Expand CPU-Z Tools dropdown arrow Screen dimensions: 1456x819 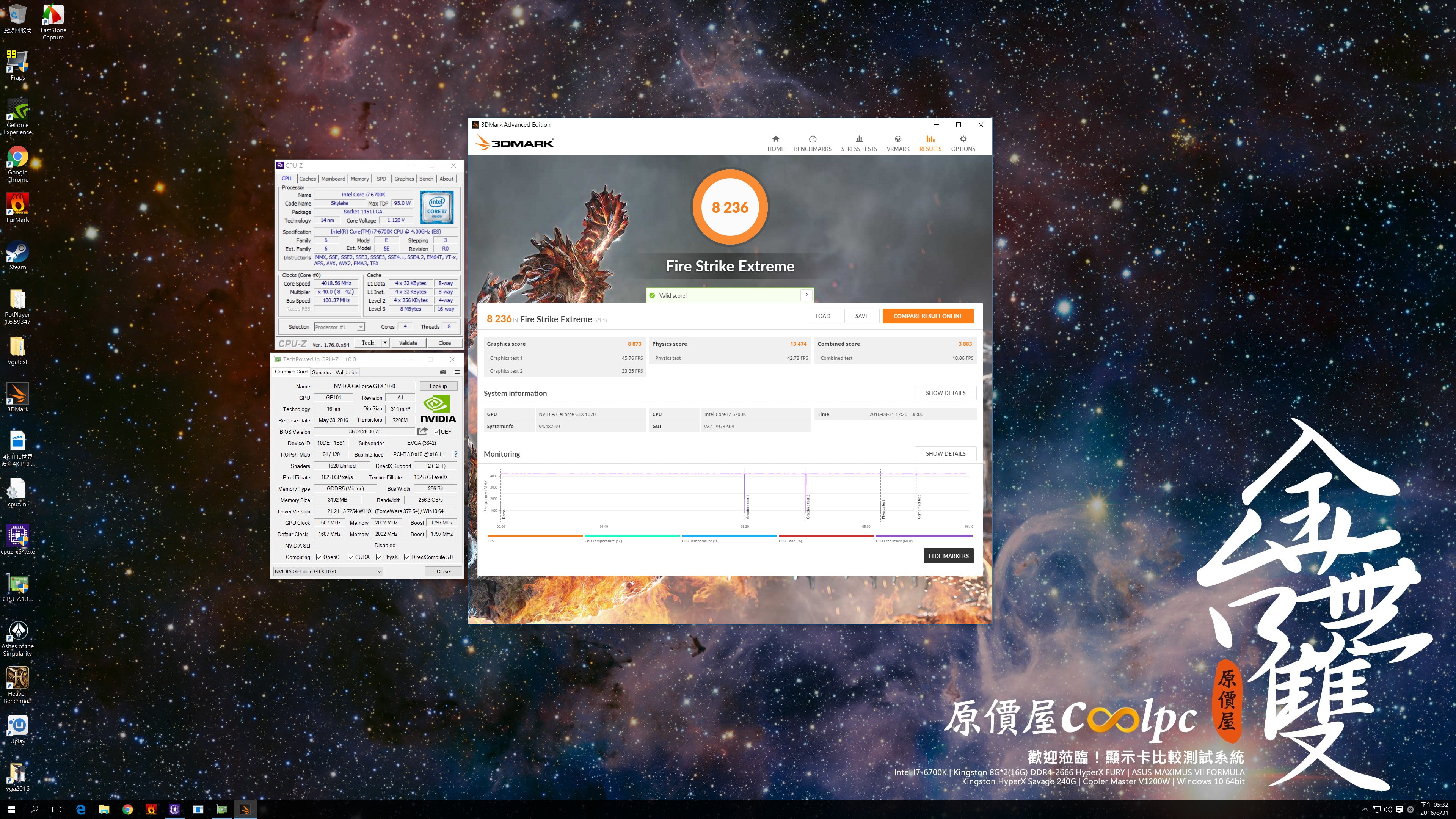385,342
